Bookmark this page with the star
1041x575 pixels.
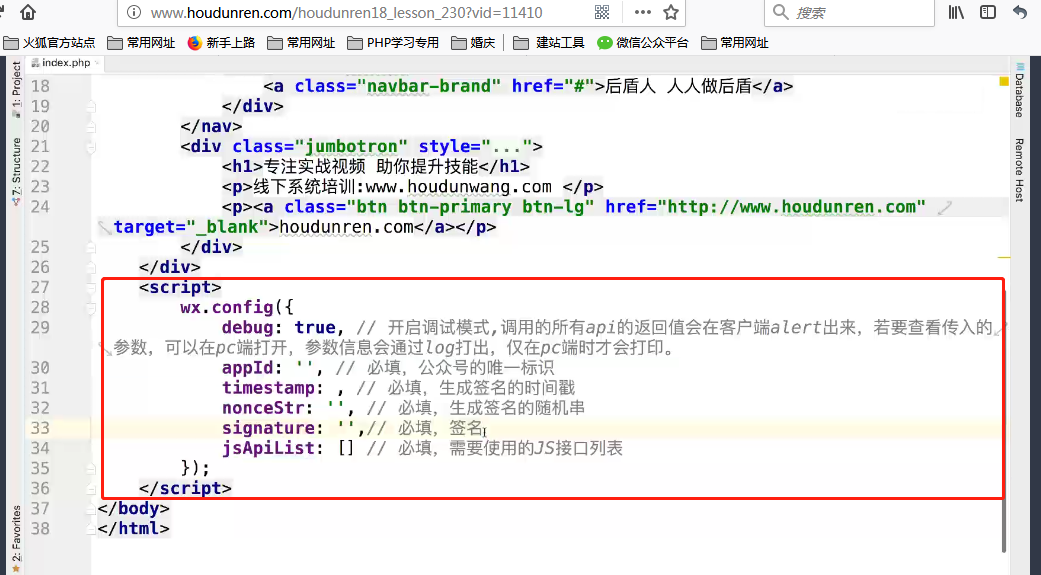[x=671, y=12]
